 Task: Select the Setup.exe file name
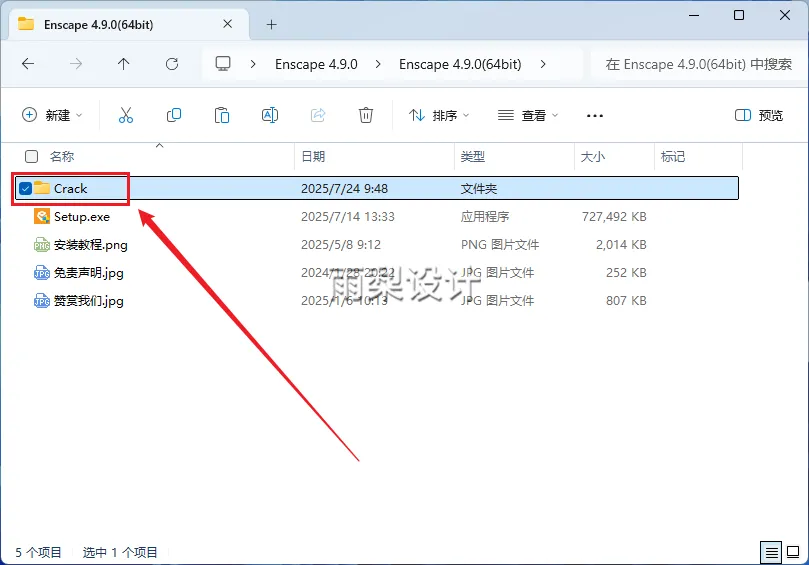[82, 217]
